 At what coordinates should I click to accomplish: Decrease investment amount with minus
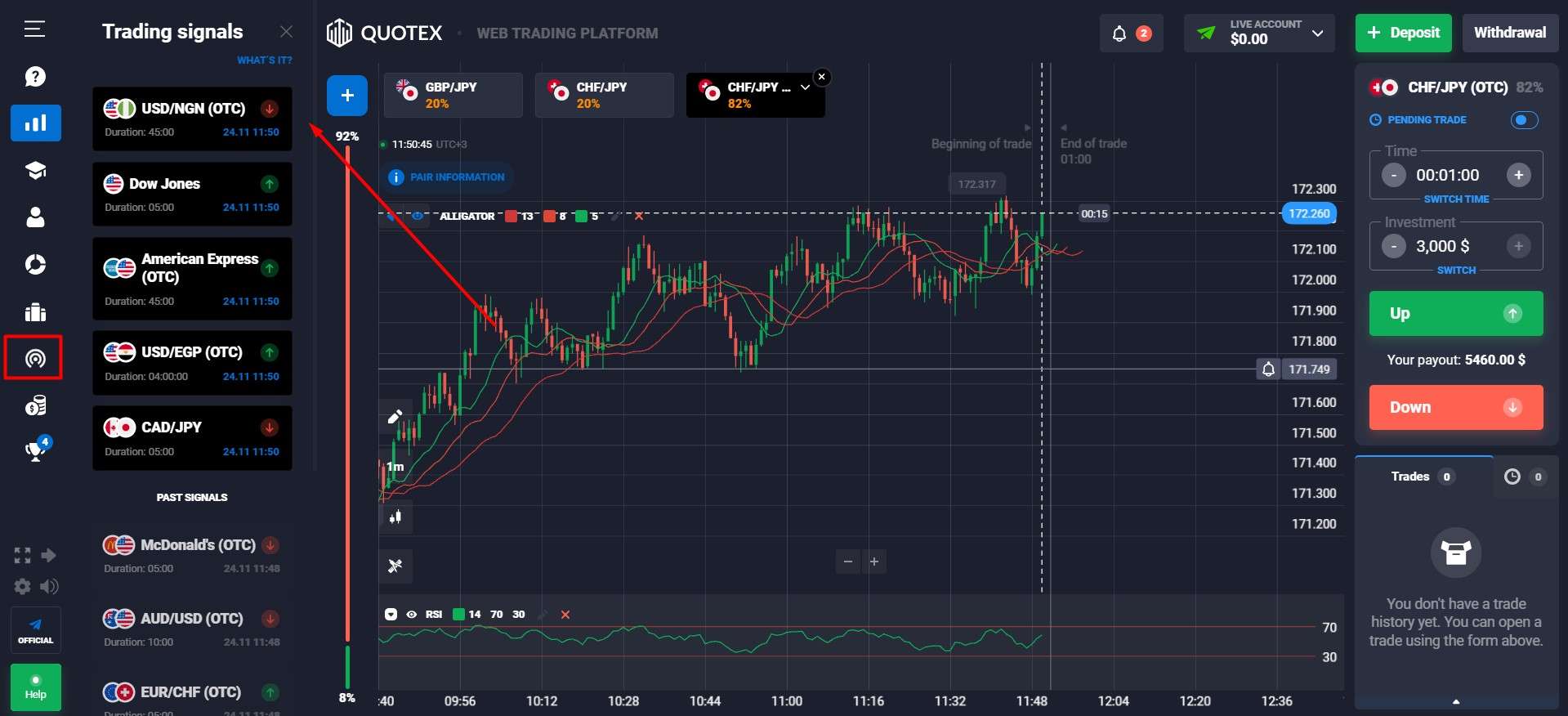click(x=1394, y=246)
